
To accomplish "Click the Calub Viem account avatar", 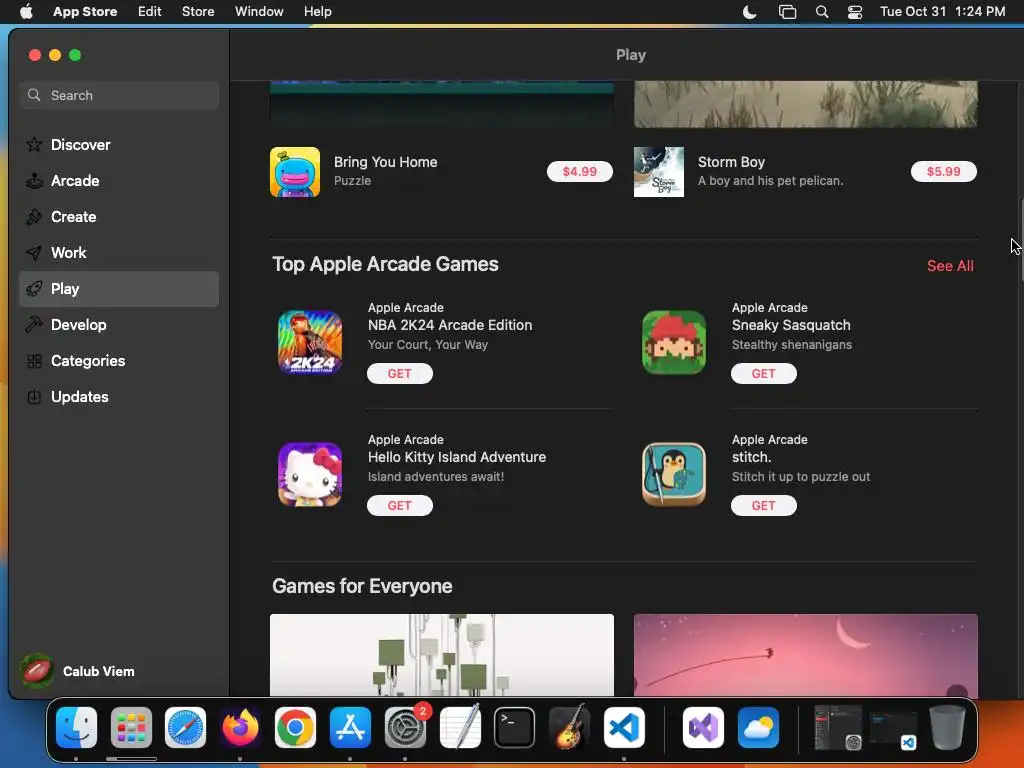I will point(37,671).
